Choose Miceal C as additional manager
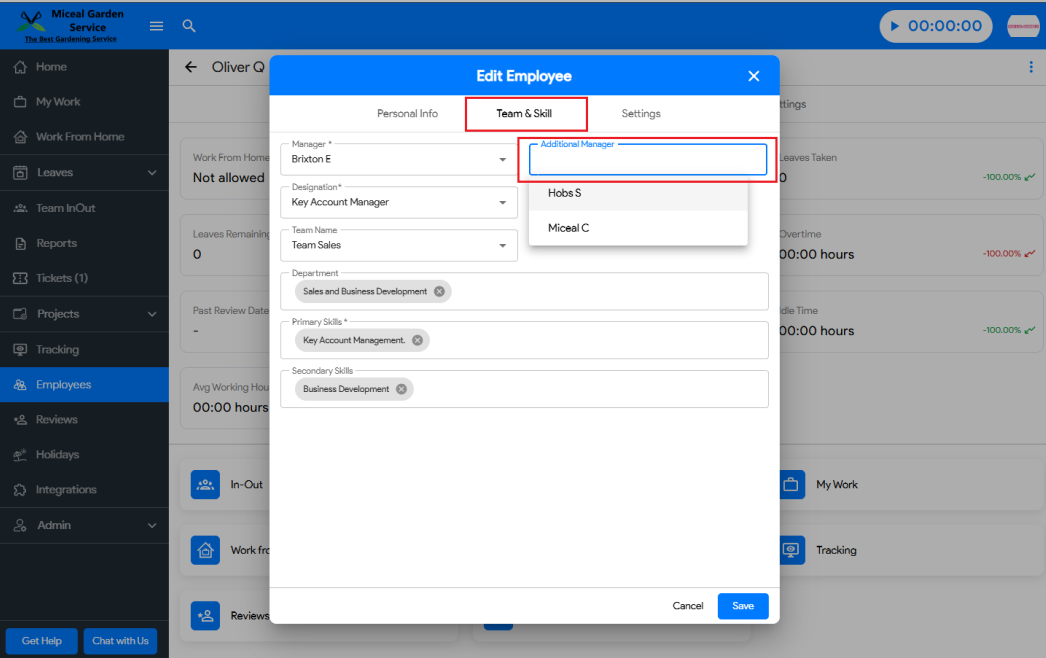 569,228
